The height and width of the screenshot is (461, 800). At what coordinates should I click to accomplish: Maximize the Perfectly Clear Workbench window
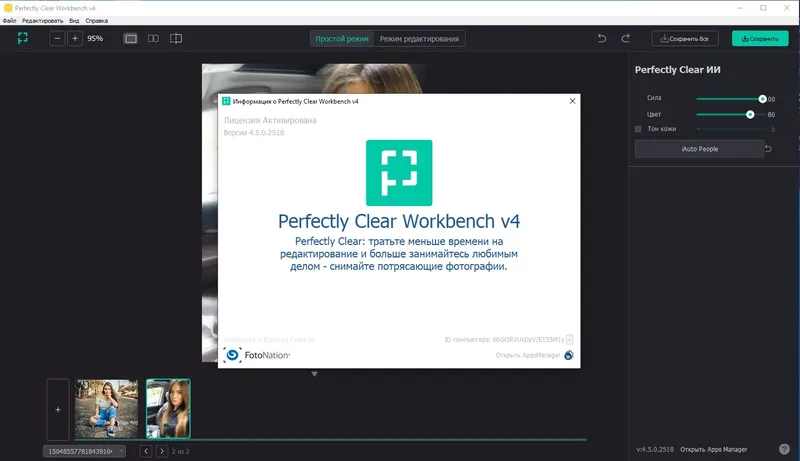click(x=763, y=8)
